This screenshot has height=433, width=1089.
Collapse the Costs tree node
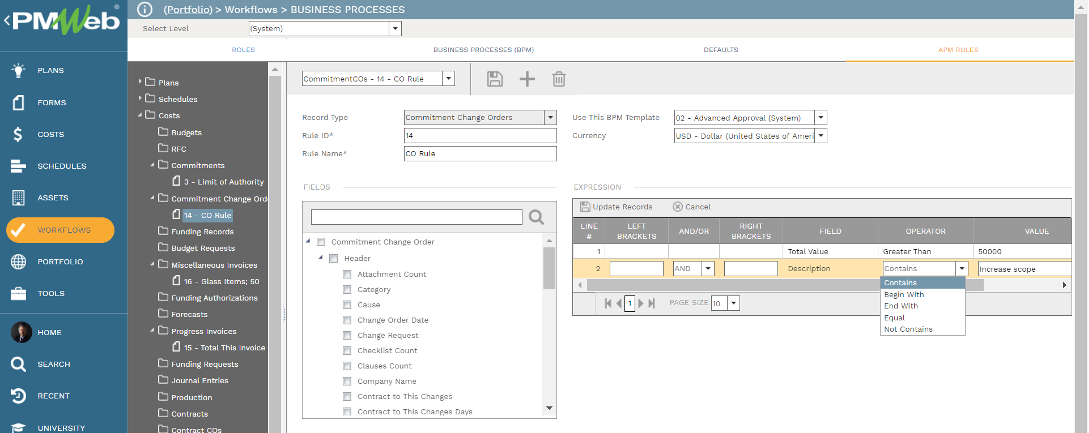140,115
